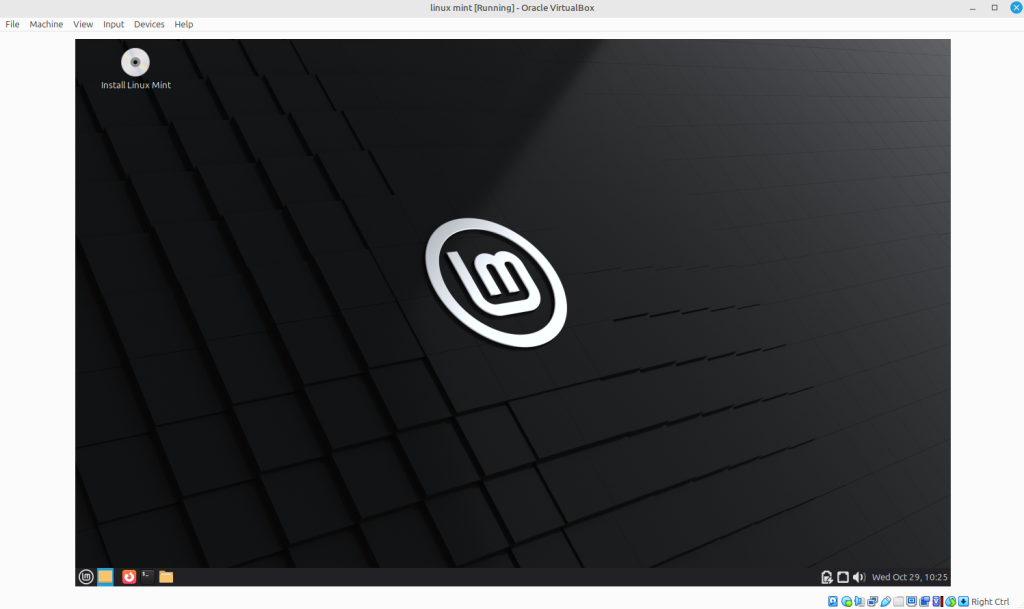Open the panel clock showing Wed Oct 29
Viewport: 1024px width, 609px height.
click(909, 577)
